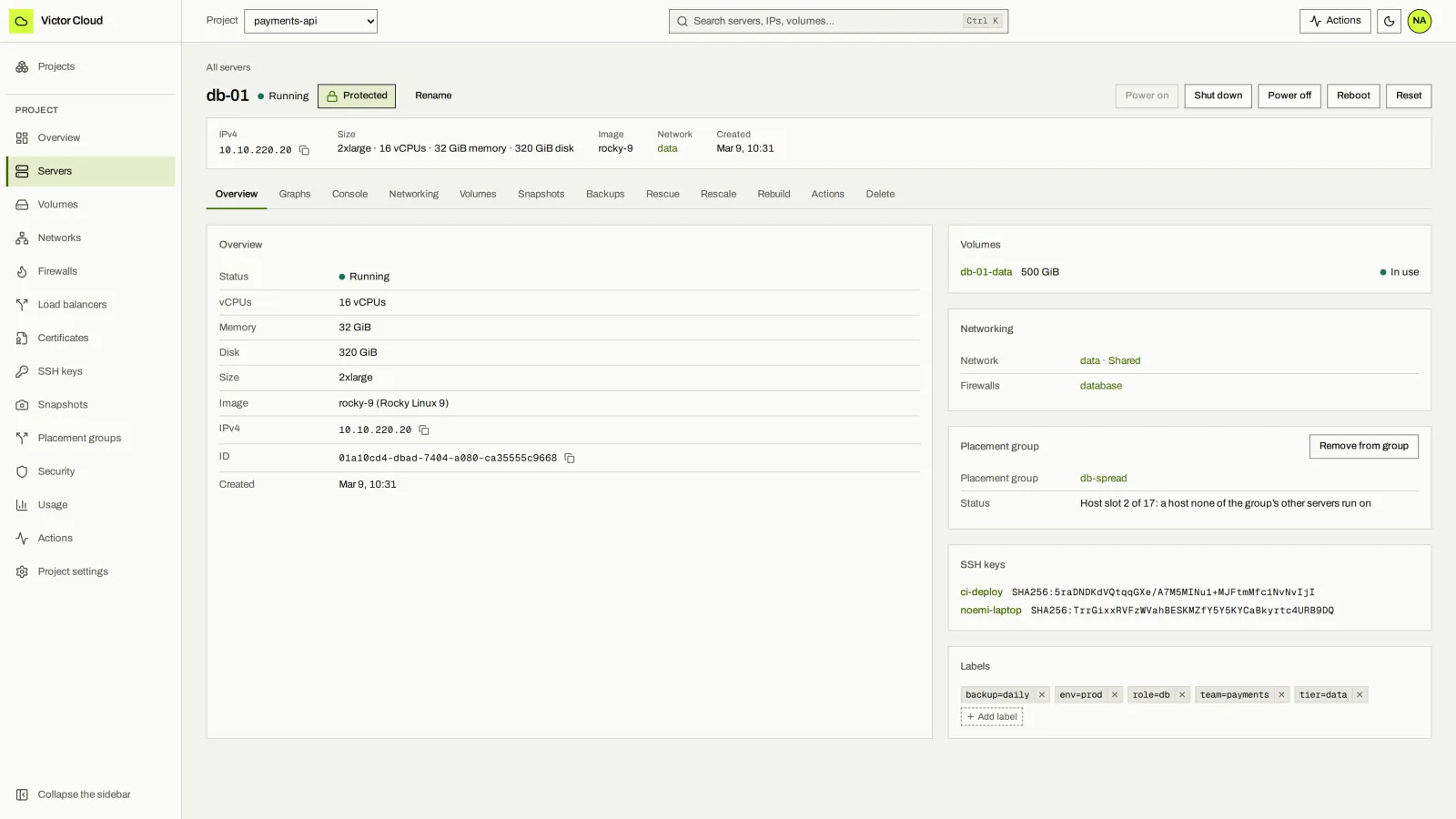Viewport: 1456px width, 819px height.
Task: Open SSH keys in the sidebar
Action: point(90,371)
